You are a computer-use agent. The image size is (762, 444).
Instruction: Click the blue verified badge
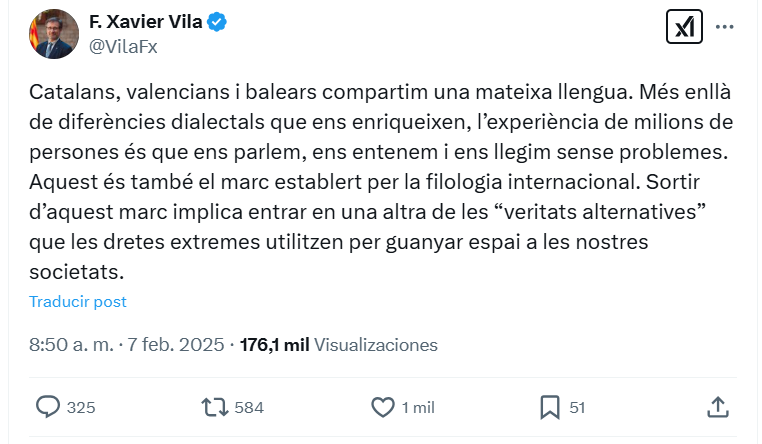click(216, 21)
